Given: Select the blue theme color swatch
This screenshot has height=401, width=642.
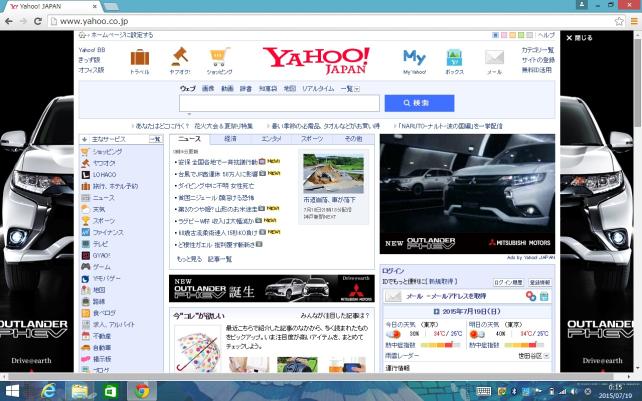Looking at the screenshot, I should click(x=495, y=35).
